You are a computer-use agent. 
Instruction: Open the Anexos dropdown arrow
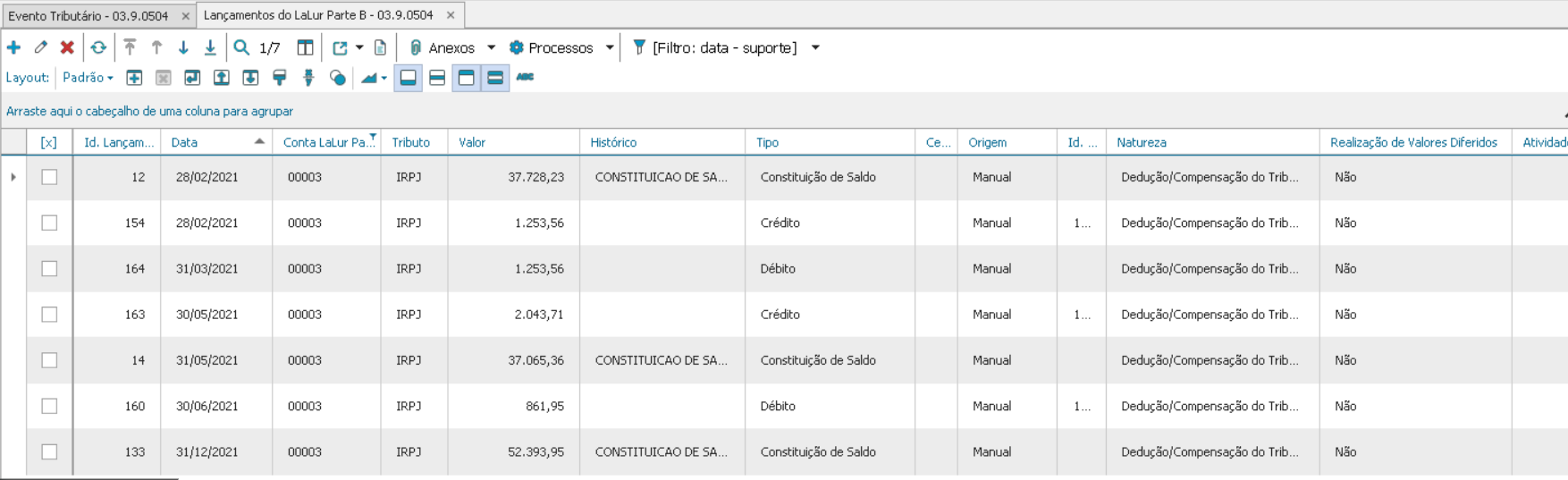point(491,47)
